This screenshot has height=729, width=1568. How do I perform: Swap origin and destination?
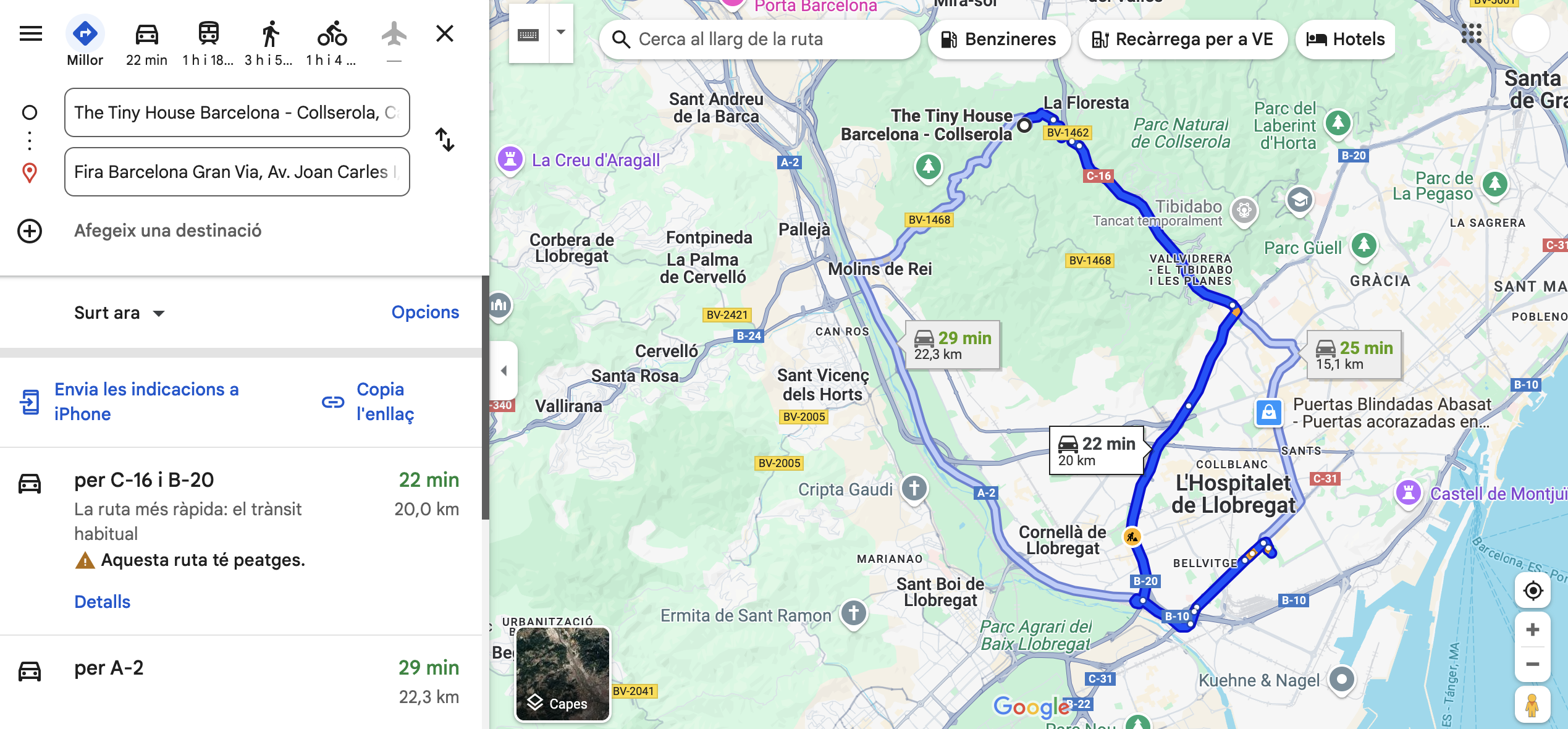coord(445,140)
